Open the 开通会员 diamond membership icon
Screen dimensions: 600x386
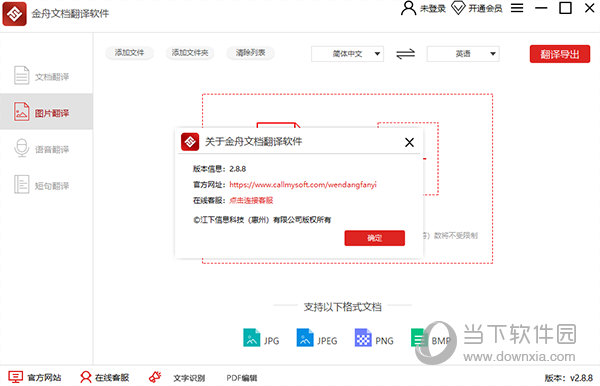coord(458,8)
